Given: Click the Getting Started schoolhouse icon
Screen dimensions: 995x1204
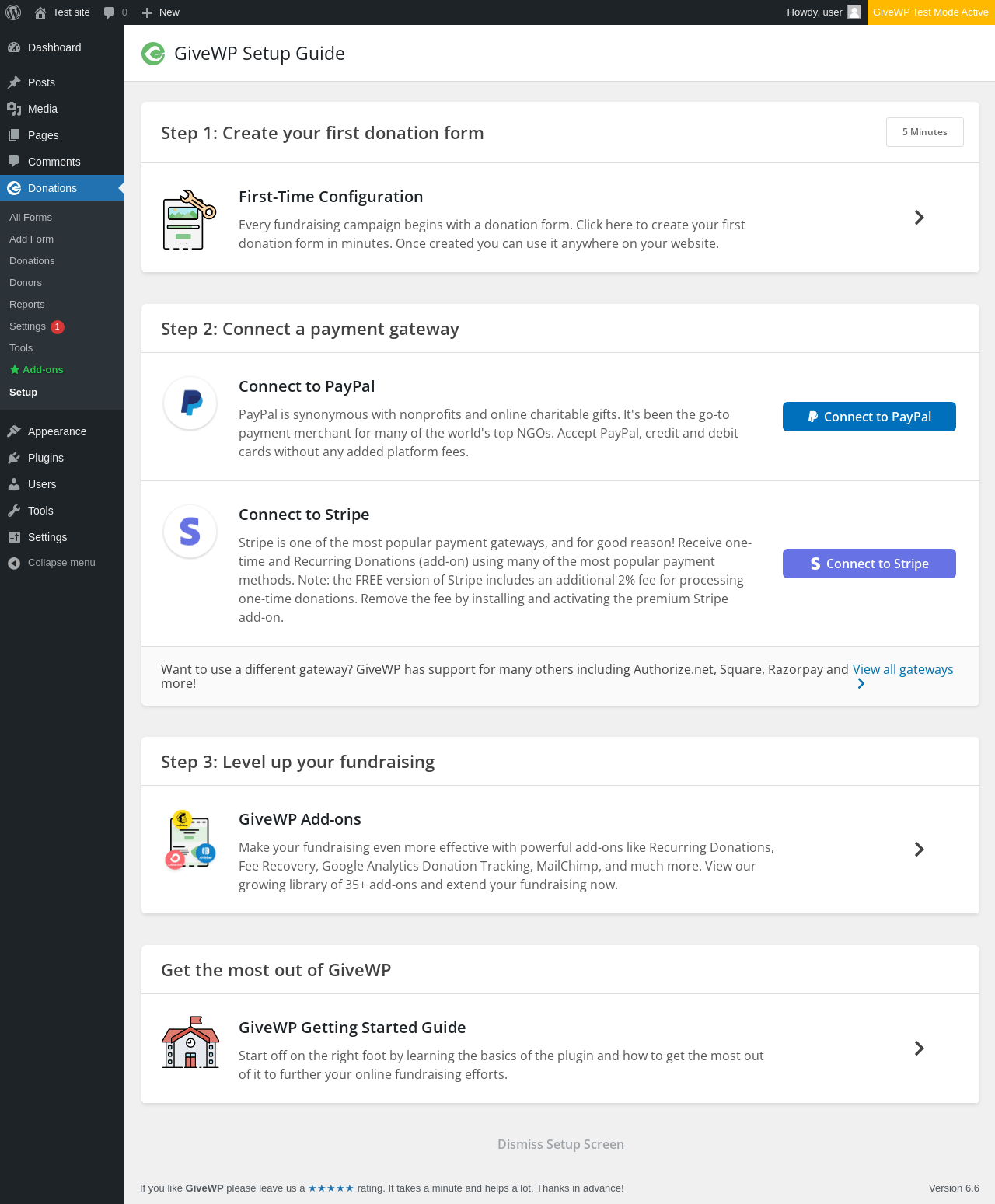Looking at the screenshot, I should (x=190, y=1043).
